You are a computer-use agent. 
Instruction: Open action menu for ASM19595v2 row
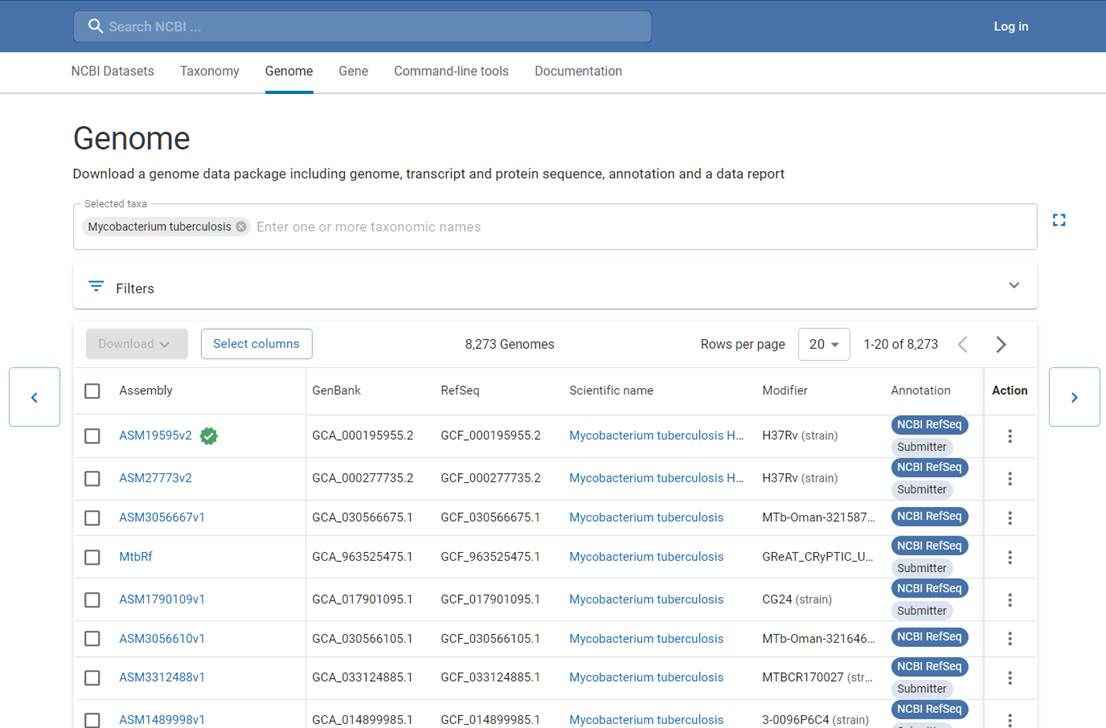click(x=1010, y=436)
